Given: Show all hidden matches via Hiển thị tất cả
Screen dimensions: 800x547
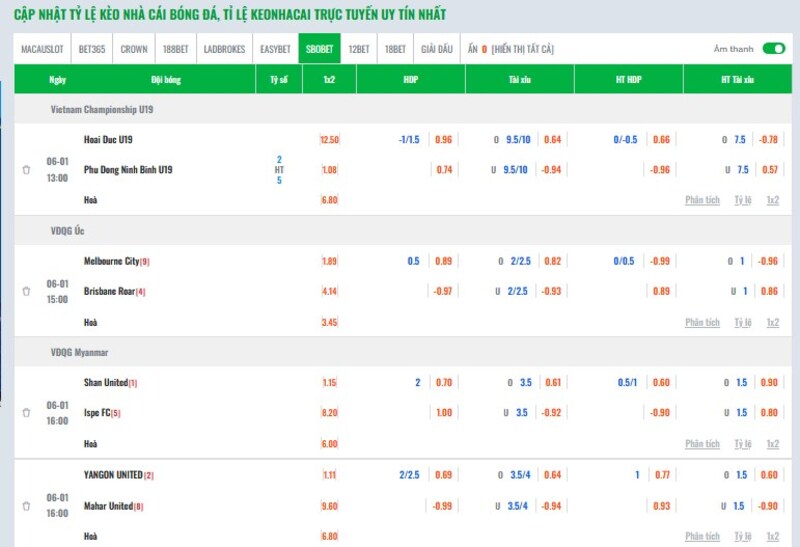Looking at the screenshot, I should (521, 49).
